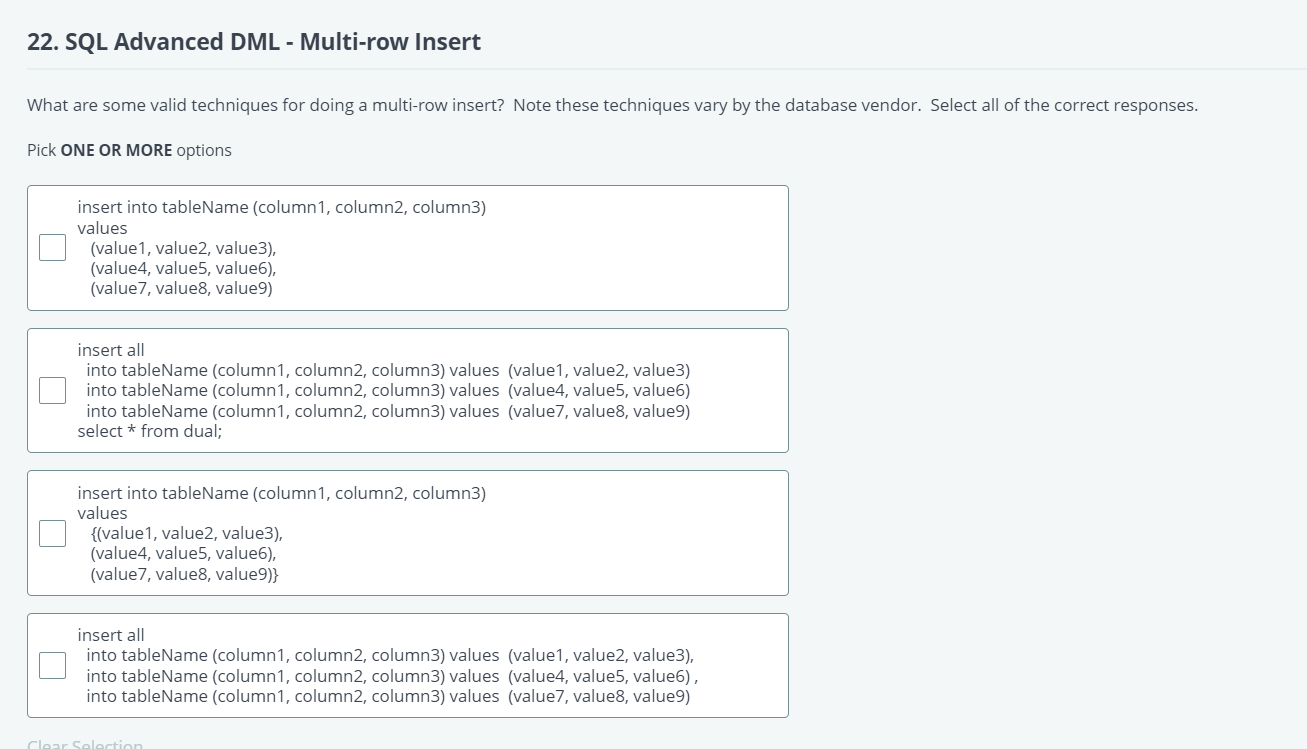The height and width of the screenshot is (749, 1307).
Task: Click second card's 'into tableName' line ending value3)
Action: click(388, 370)
